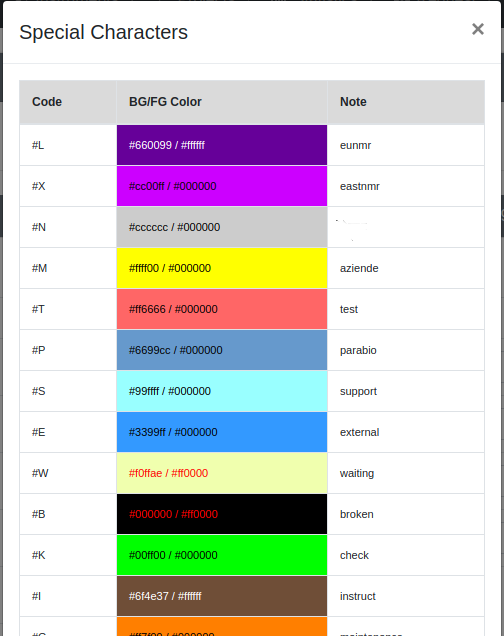
Task: Click the magenta #cc00ff color cell
Action: point(222,186)
